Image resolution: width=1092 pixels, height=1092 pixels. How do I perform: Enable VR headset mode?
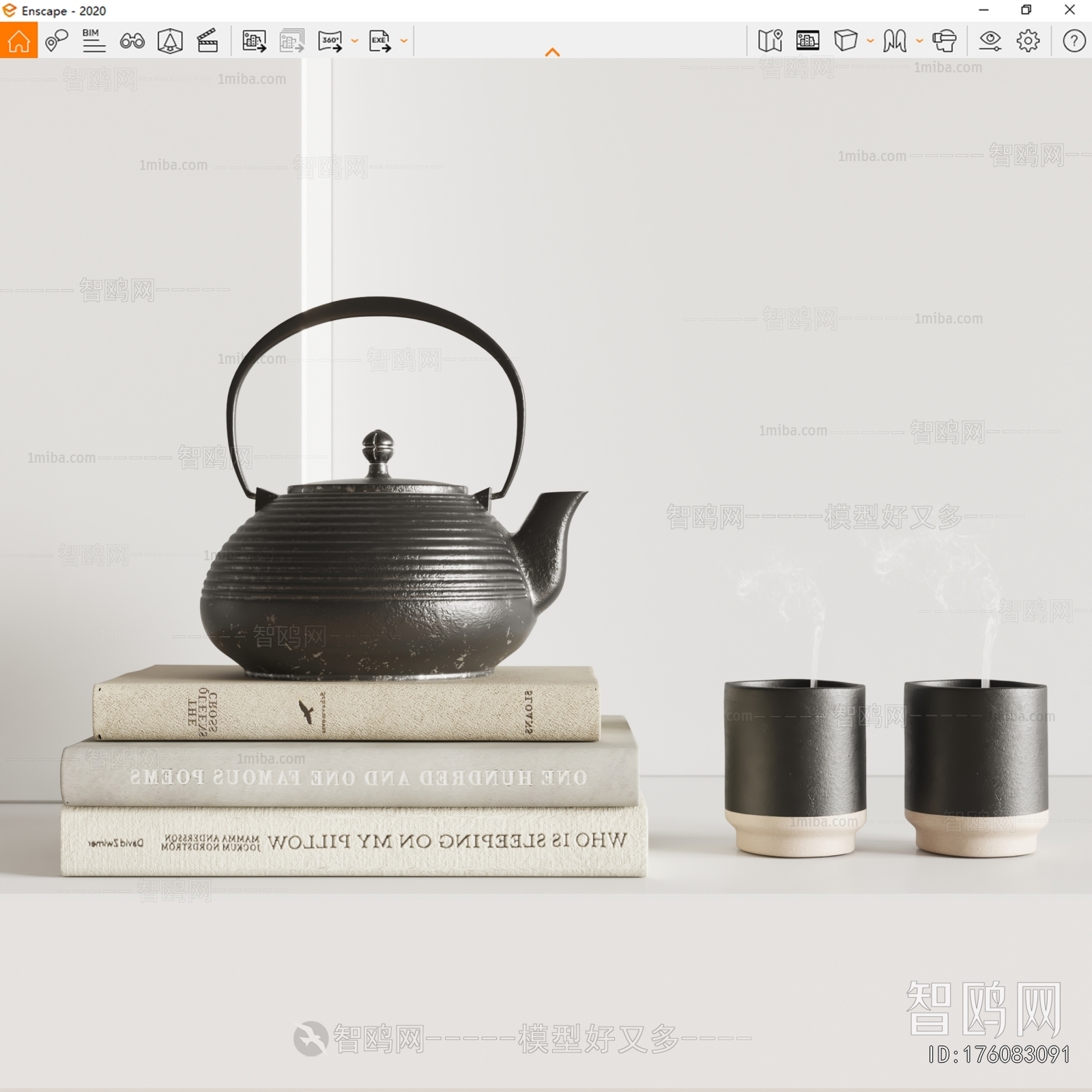pyautogui.click(x=945, y=41)
